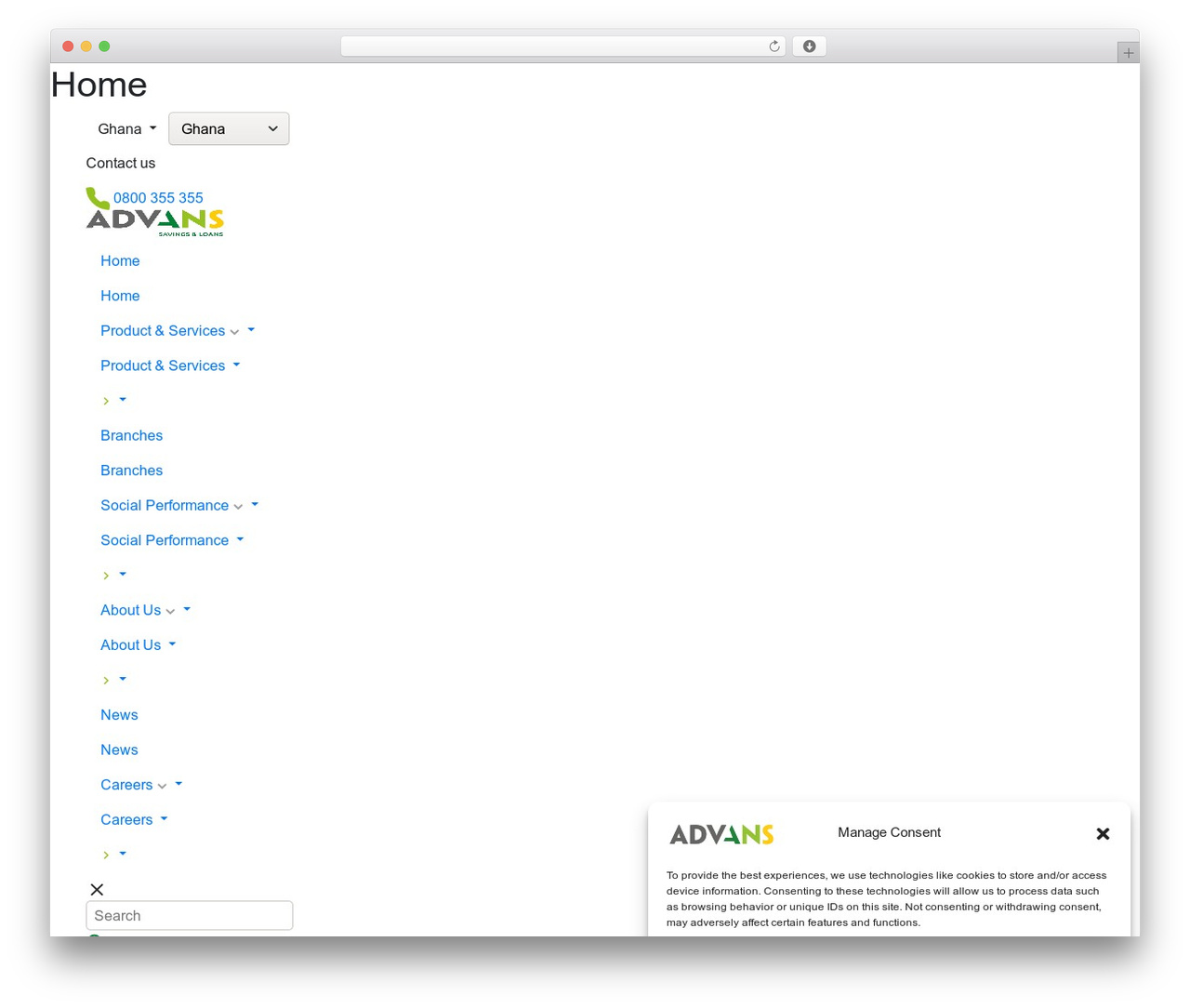Expand first Social Performance with chevron

click(x=179, y=505)
